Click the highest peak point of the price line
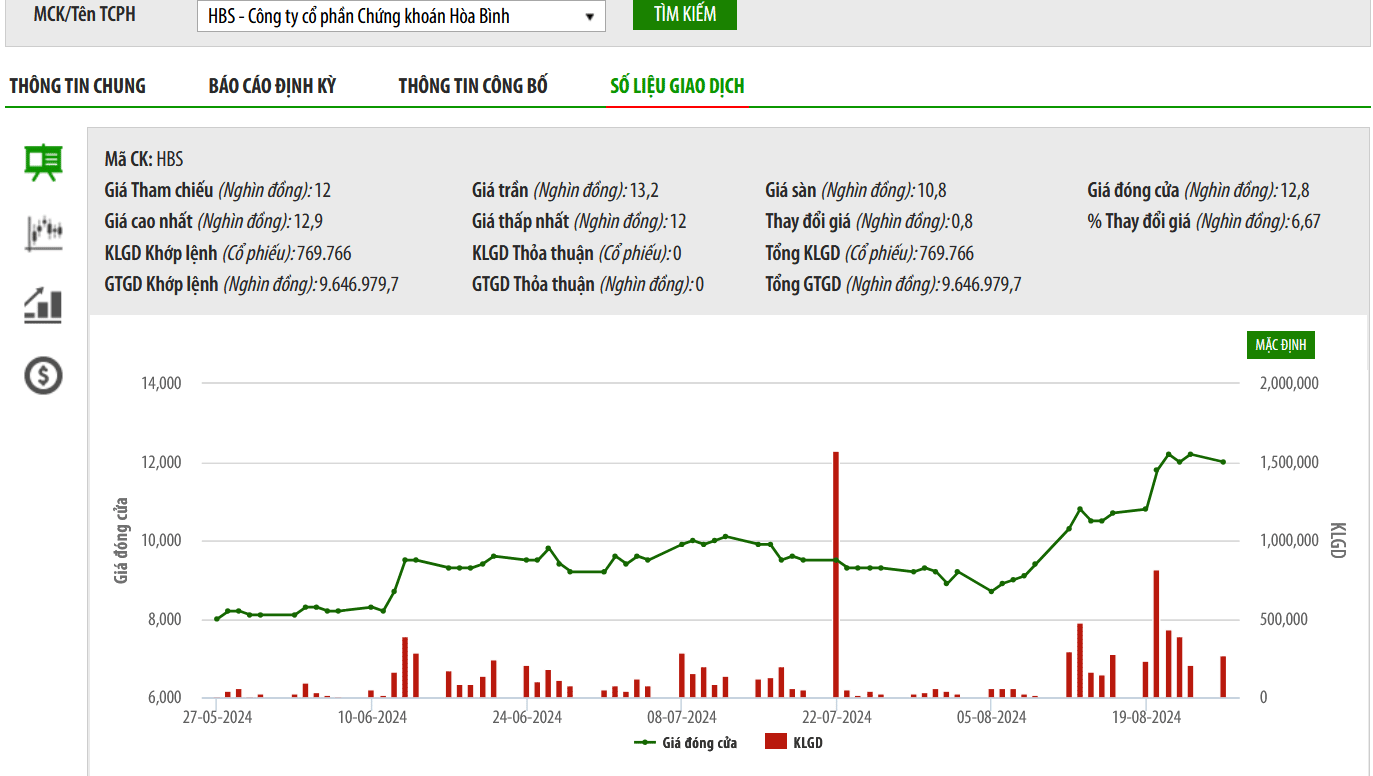 tap(1168, 454)
